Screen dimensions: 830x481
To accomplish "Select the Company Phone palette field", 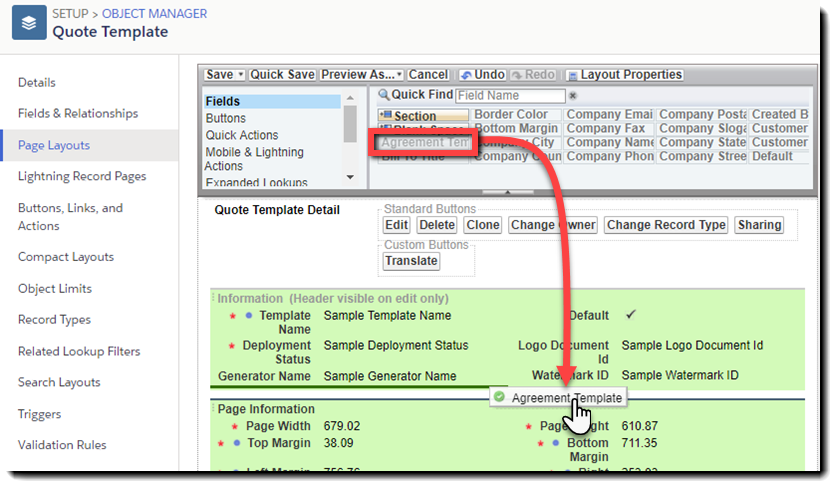I will pyautogui.click(x=609, y=157).
